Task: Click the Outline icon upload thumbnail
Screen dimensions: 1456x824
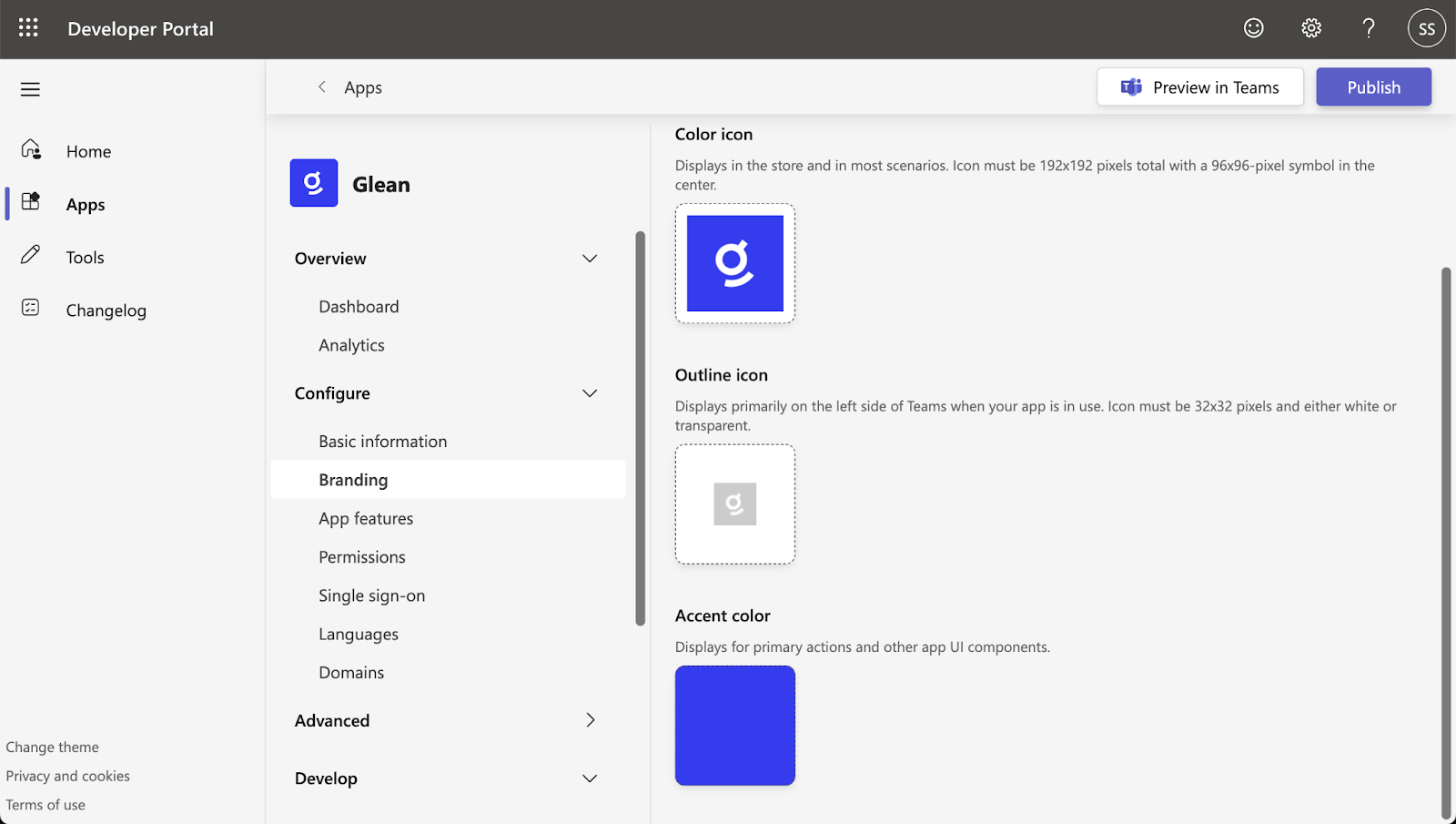Action: 735,504
